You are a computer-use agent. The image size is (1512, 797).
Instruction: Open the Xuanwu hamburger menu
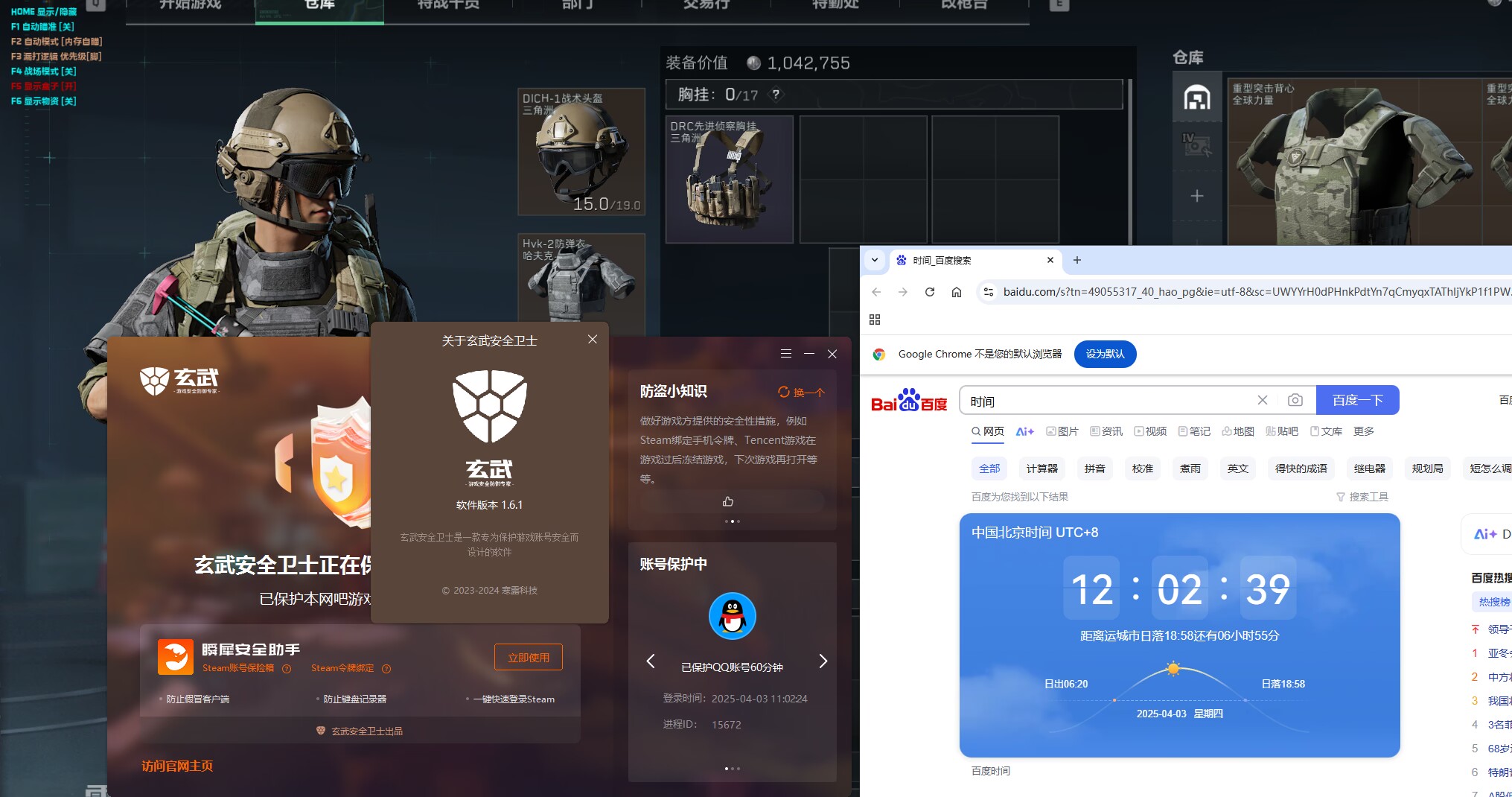(x=785, y=354)
